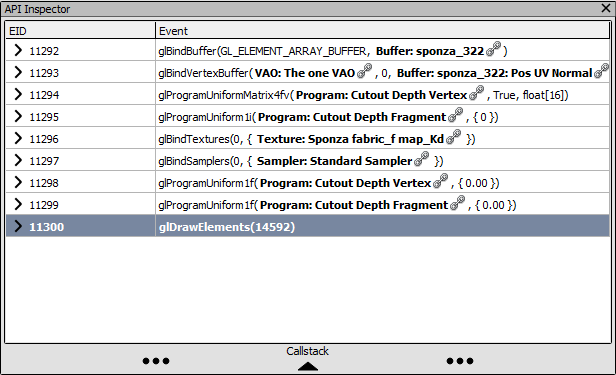Select row 11293 glBindVertexBuffer

pos(308,73)
